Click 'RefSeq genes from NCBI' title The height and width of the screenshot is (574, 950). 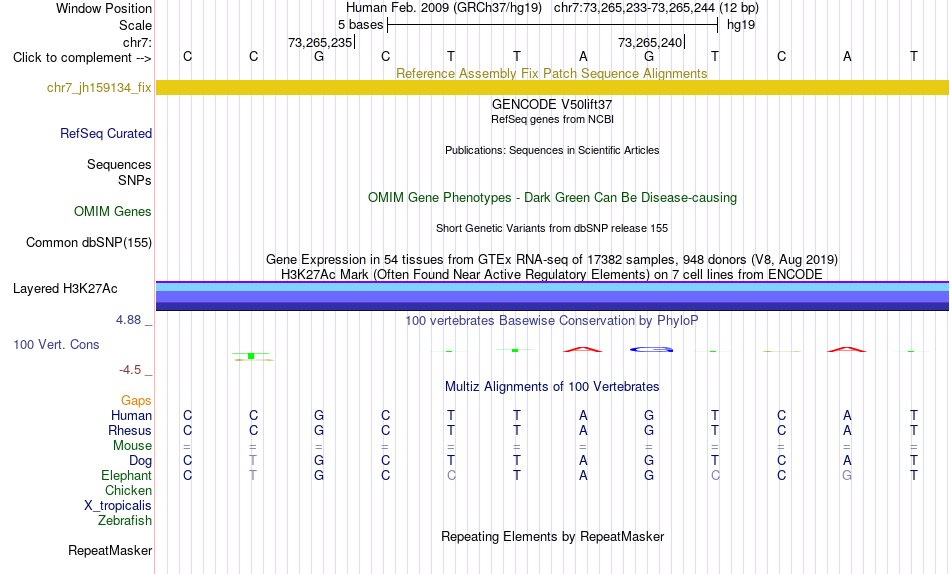552,119
